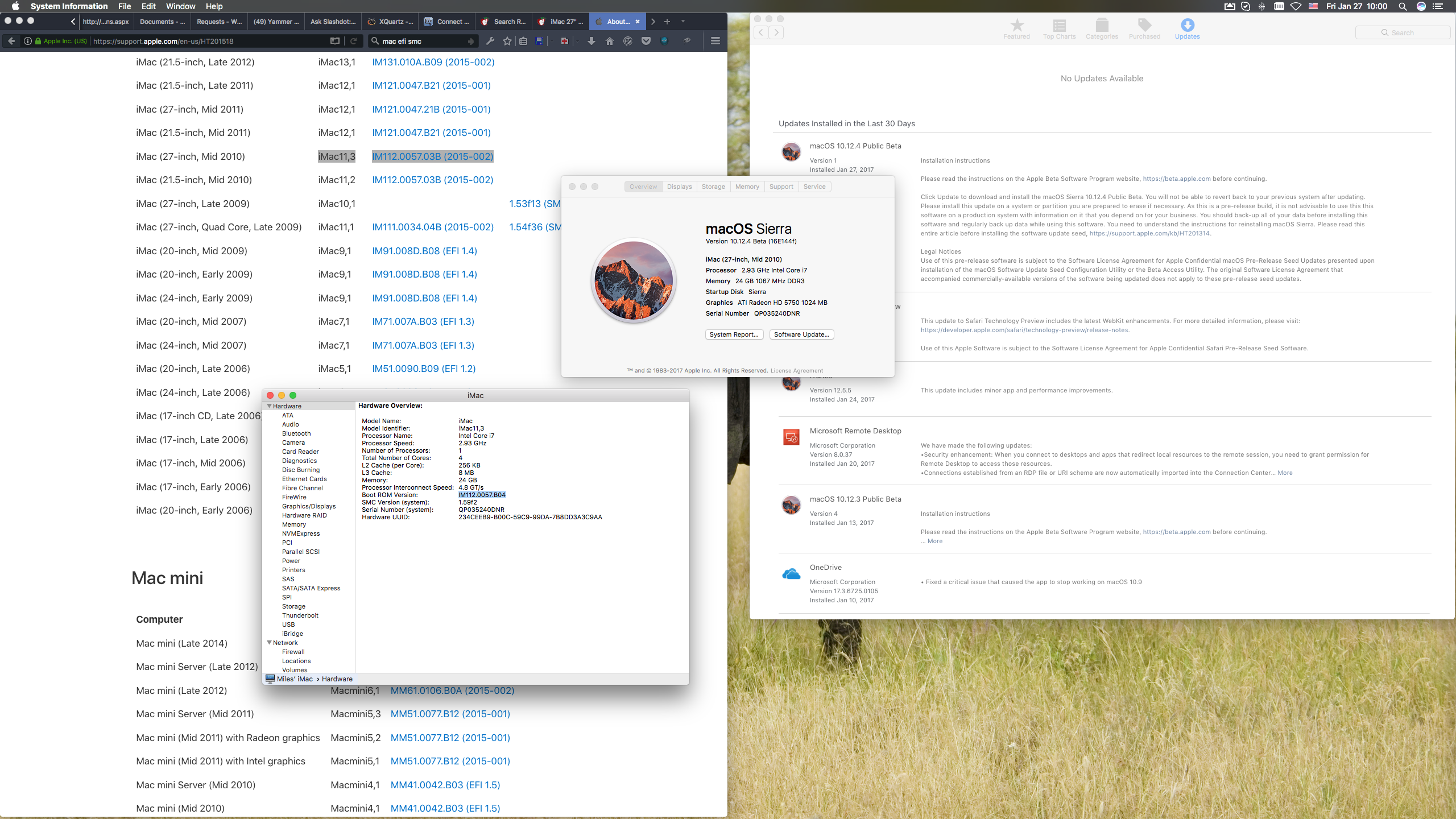
Task: Open the list-all-tabs dropdown arrow
Action: 682,22
